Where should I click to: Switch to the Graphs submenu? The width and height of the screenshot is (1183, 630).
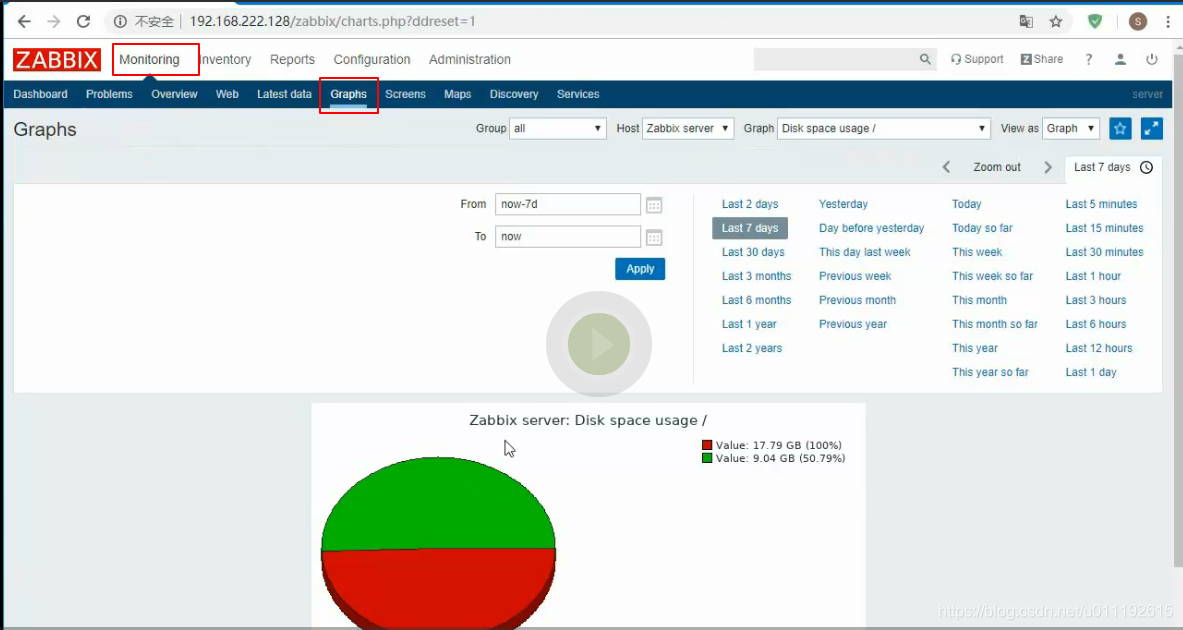[x=349, y=94]
